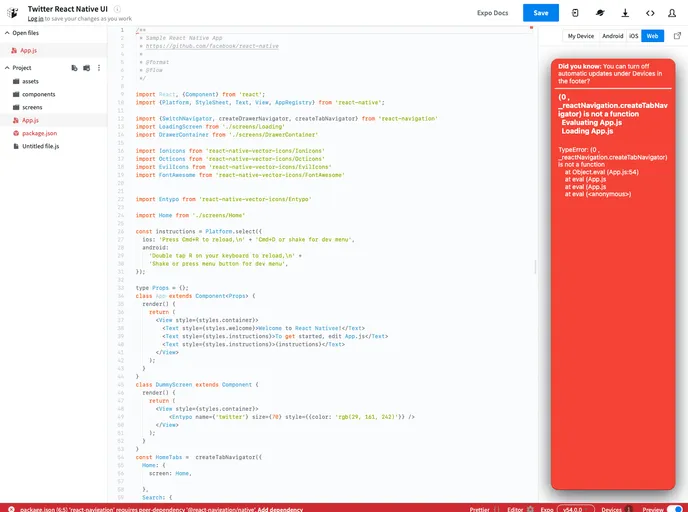Click the info icon beside the project title
The image size is (688, 512).
pyautogui.click(x=118, y=8)
